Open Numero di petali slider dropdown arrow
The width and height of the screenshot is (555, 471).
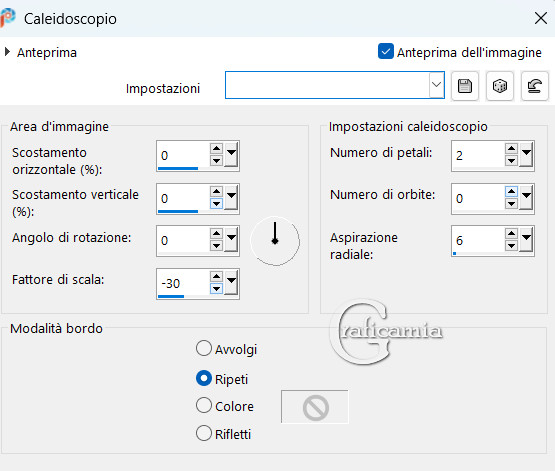point(527,154)
